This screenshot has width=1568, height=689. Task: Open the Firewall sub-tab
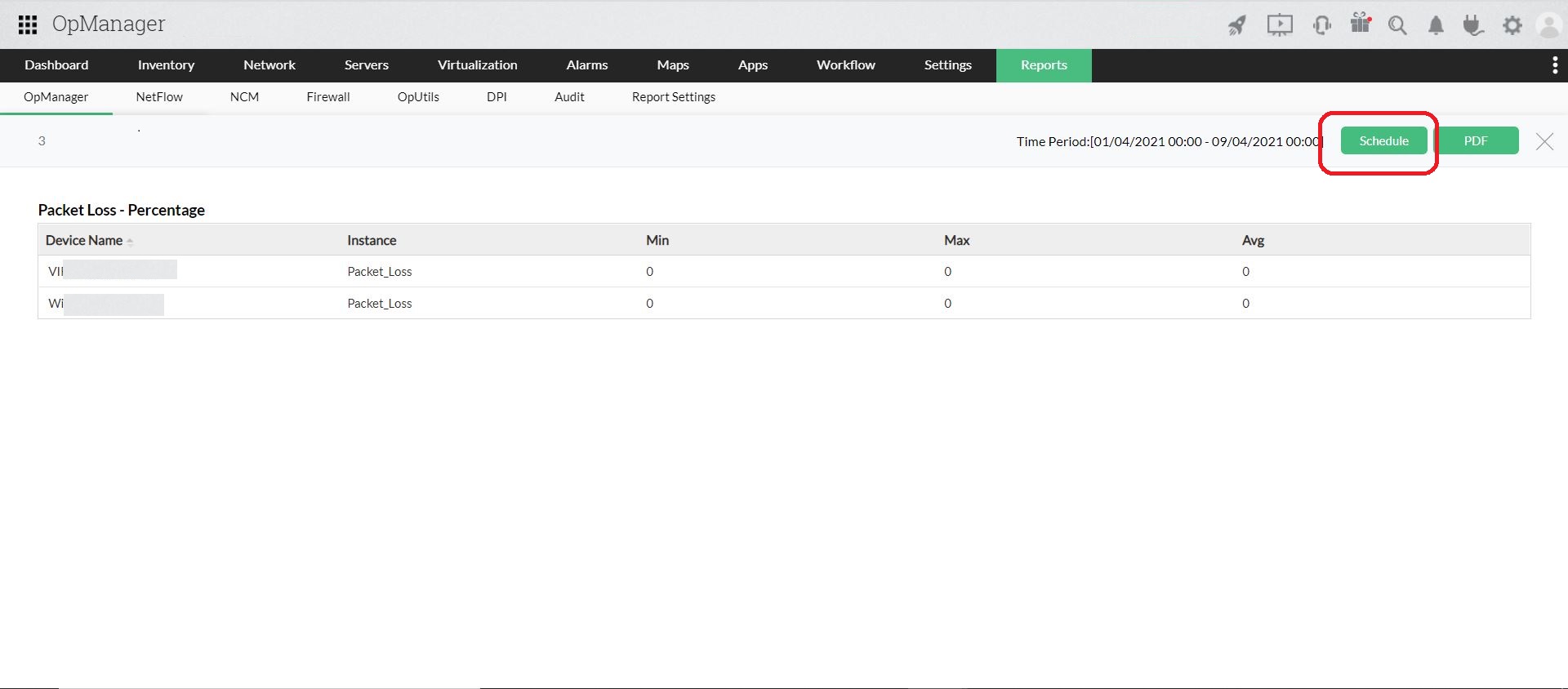[x=328, y=97]
